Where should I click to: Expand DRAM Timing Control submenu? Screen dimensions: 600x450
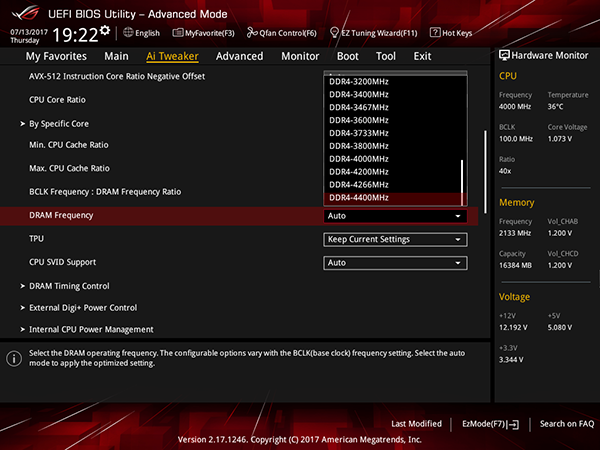point(69,286)
